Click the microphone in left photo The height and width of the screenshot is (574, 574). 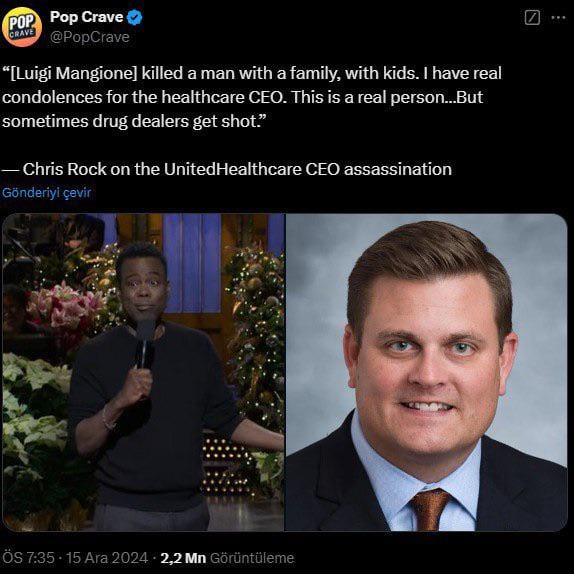click(x=145, y=343)
